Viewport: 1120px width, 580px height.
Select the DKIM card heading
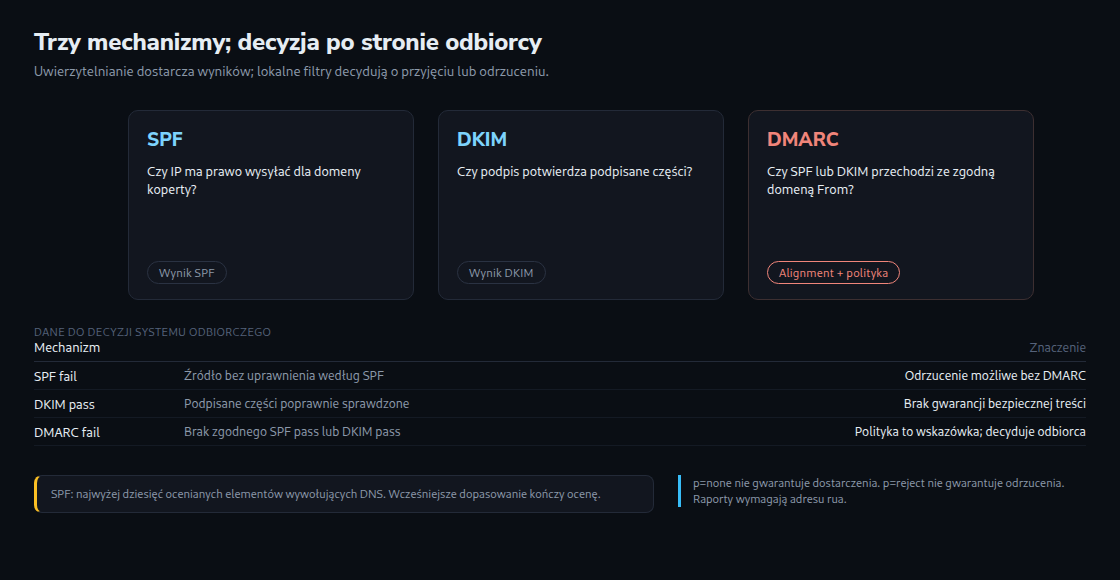[481, 139]
